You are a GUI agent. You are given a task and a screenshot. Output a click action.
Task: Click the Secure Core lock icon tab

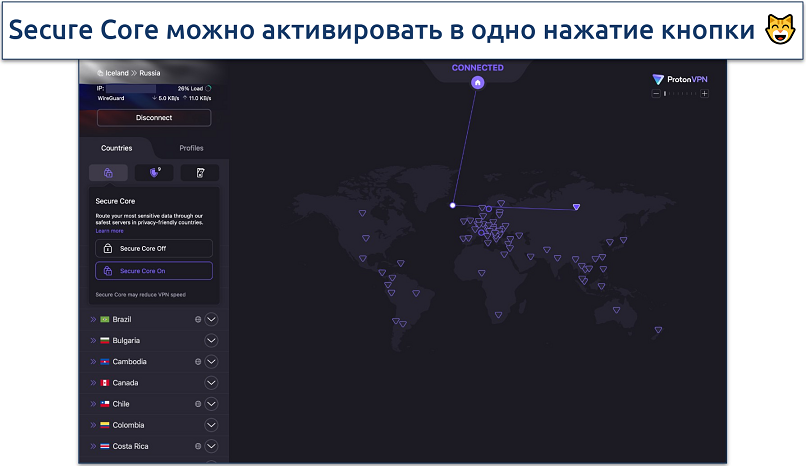click(x=108, y=173)
